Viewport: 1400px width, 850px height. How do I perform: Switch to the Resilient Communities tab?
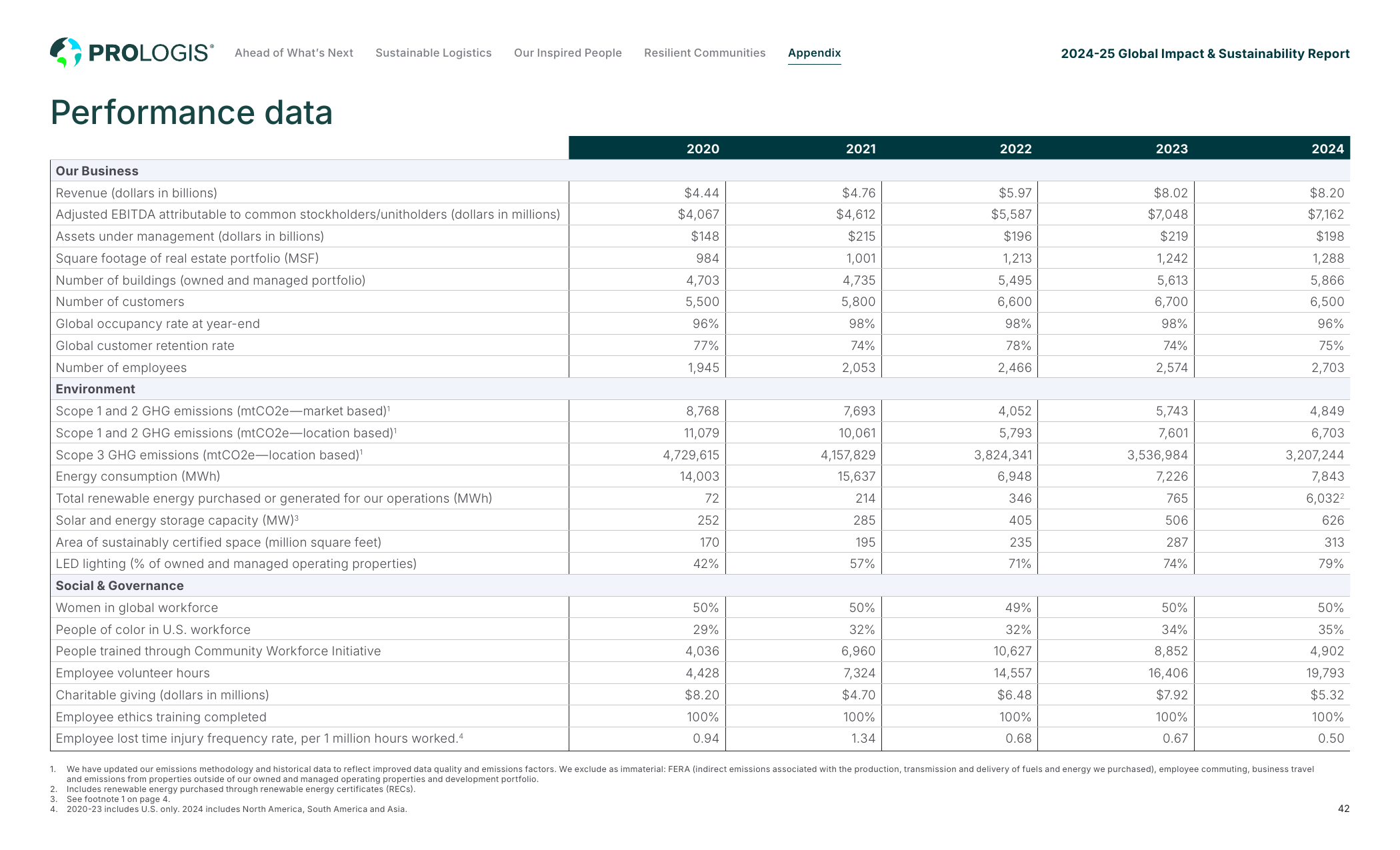click(x=705, y=53)
